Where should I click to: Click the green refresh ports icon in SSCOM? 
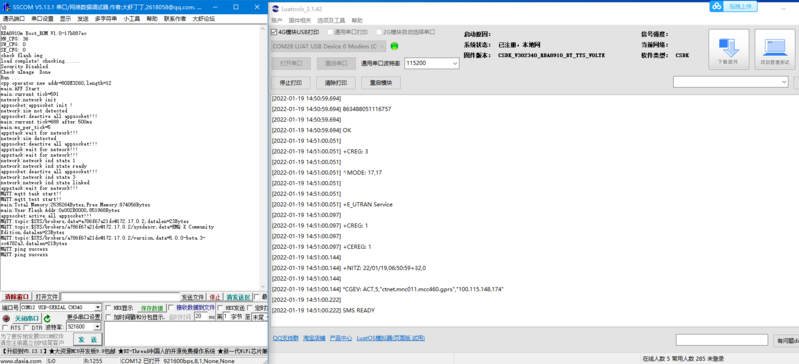pos(47,318)
